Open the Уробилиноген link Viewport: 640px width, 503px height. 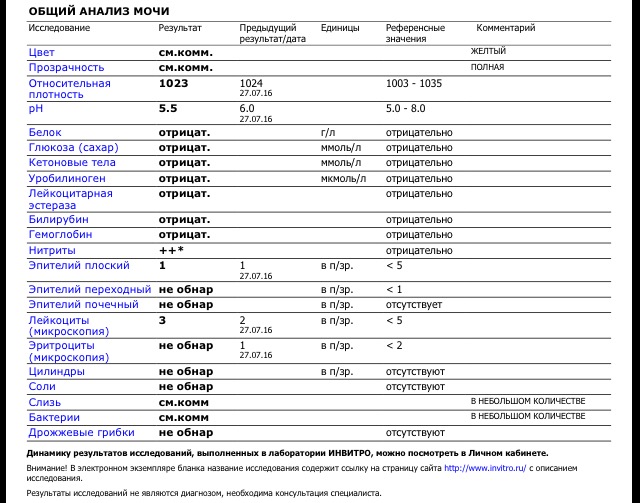(x=67, y=179)
